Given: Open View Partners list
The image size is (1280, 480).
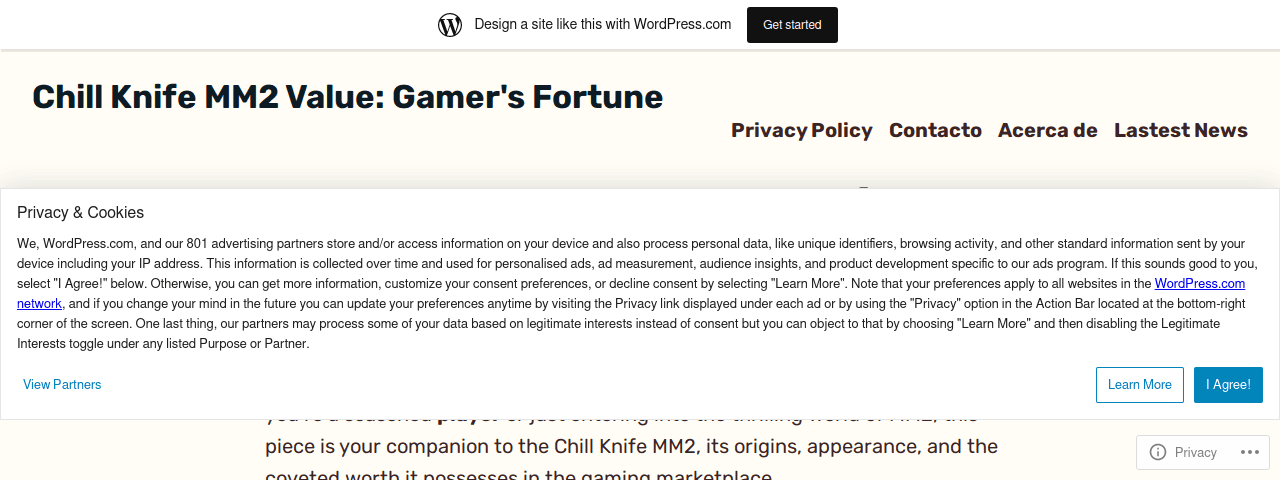Looking at the screenshot, I should [62, 385].
